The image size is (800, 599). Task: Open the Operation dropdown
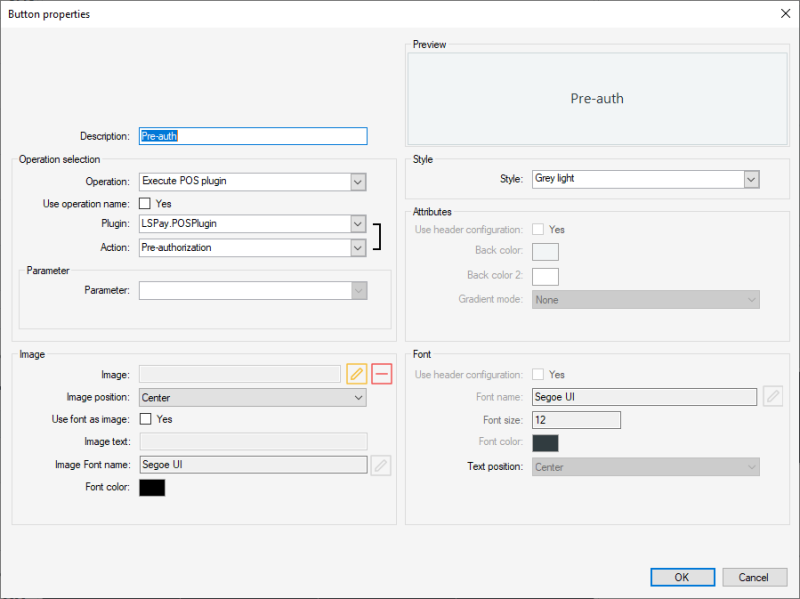[358, 182]
